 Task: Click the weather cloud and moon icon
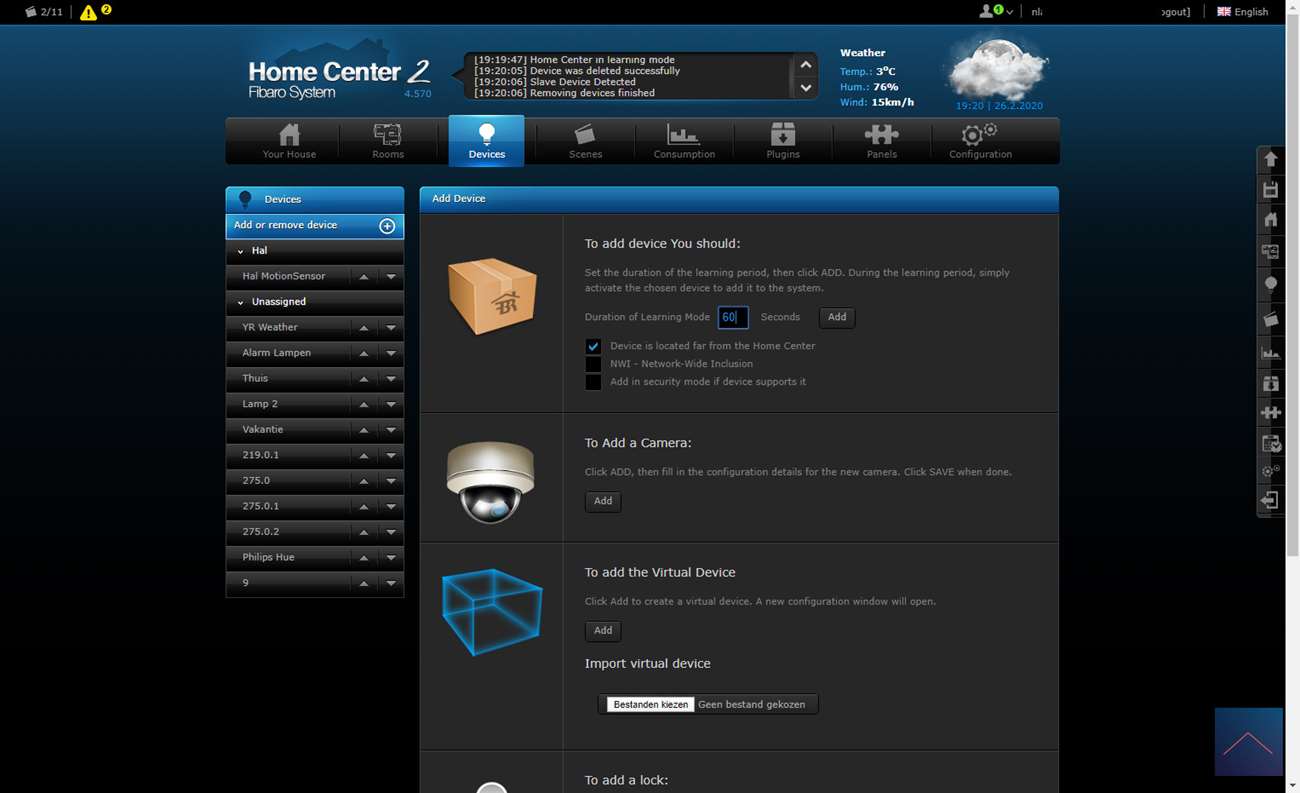point(996,68)
